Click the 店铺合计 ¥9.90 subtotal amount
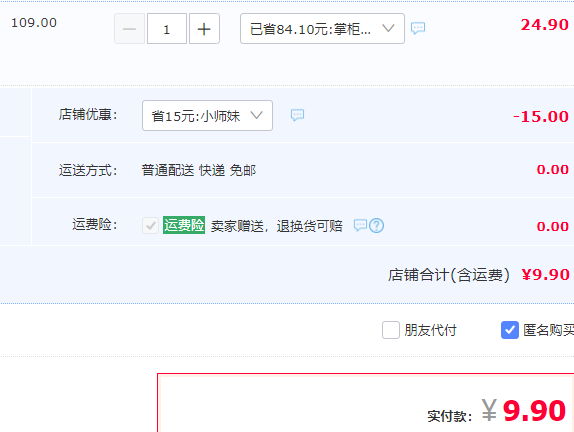 [545, 275]
